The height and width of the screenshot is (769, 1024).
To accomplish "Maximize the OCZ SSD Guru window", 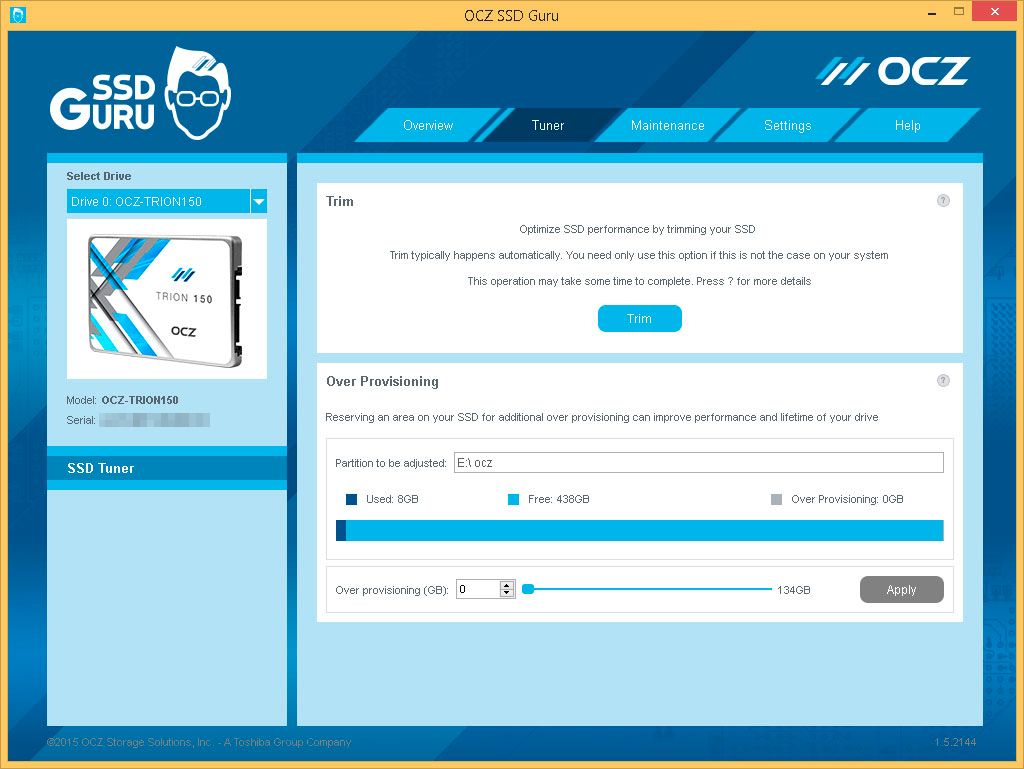I will pyautogui.click(x=959, y=12).
